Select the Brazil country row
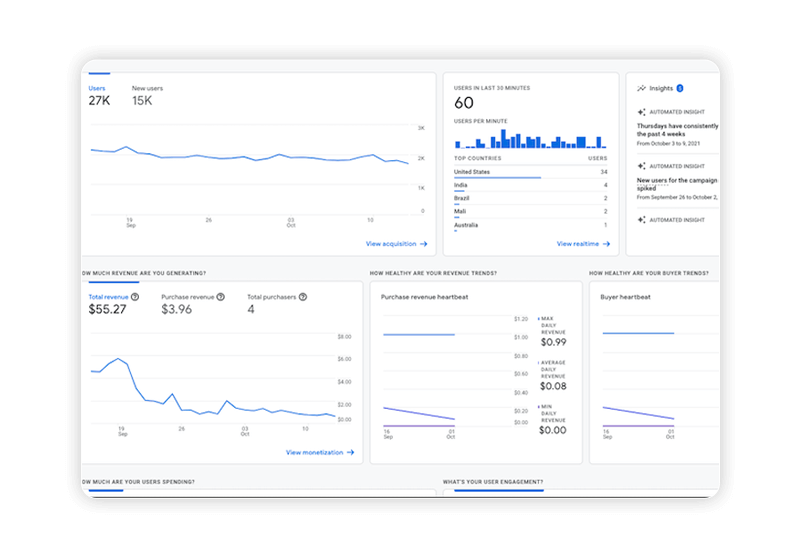 (531, 199)
